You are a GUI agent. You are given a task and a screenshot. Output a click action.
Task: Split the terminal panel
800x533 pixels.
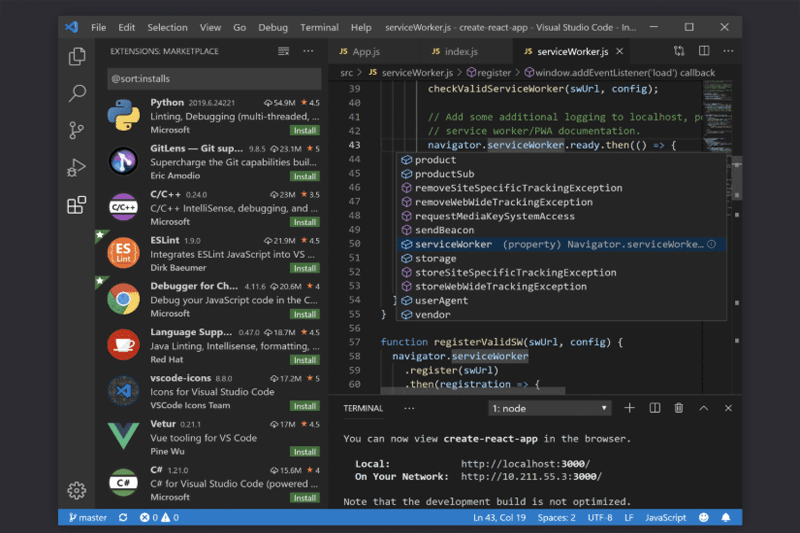[x=655, y=408]
